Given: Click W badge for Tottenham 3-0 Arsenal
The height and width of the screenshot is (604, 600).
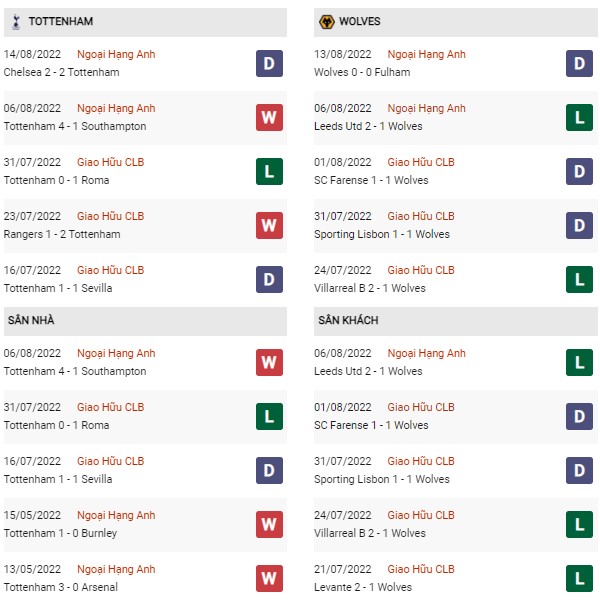Looking at the screenshot, I should [269, 578].
